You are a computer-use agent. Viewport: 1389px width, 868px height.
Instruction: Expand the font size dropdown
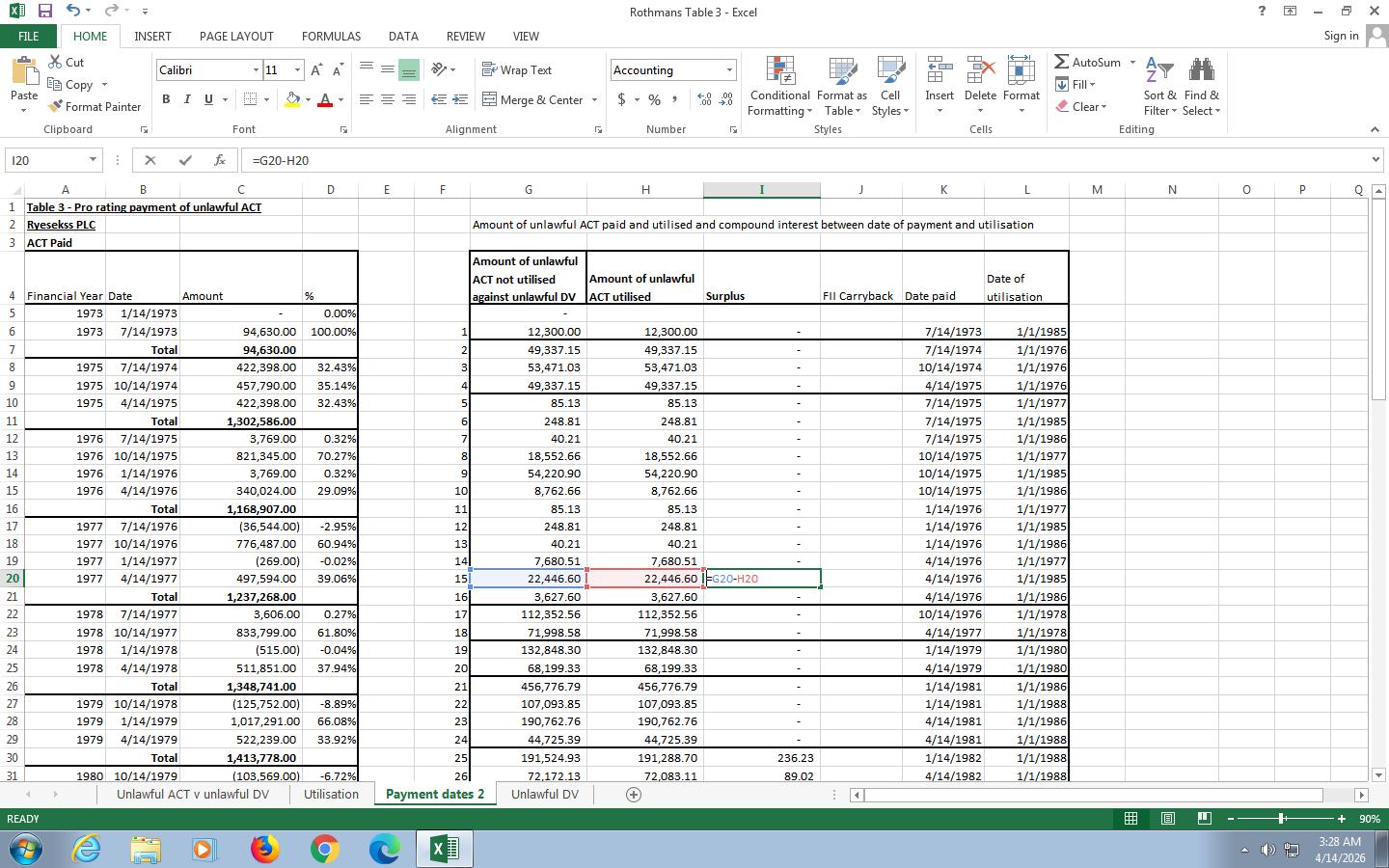click(x=297, y=70)
